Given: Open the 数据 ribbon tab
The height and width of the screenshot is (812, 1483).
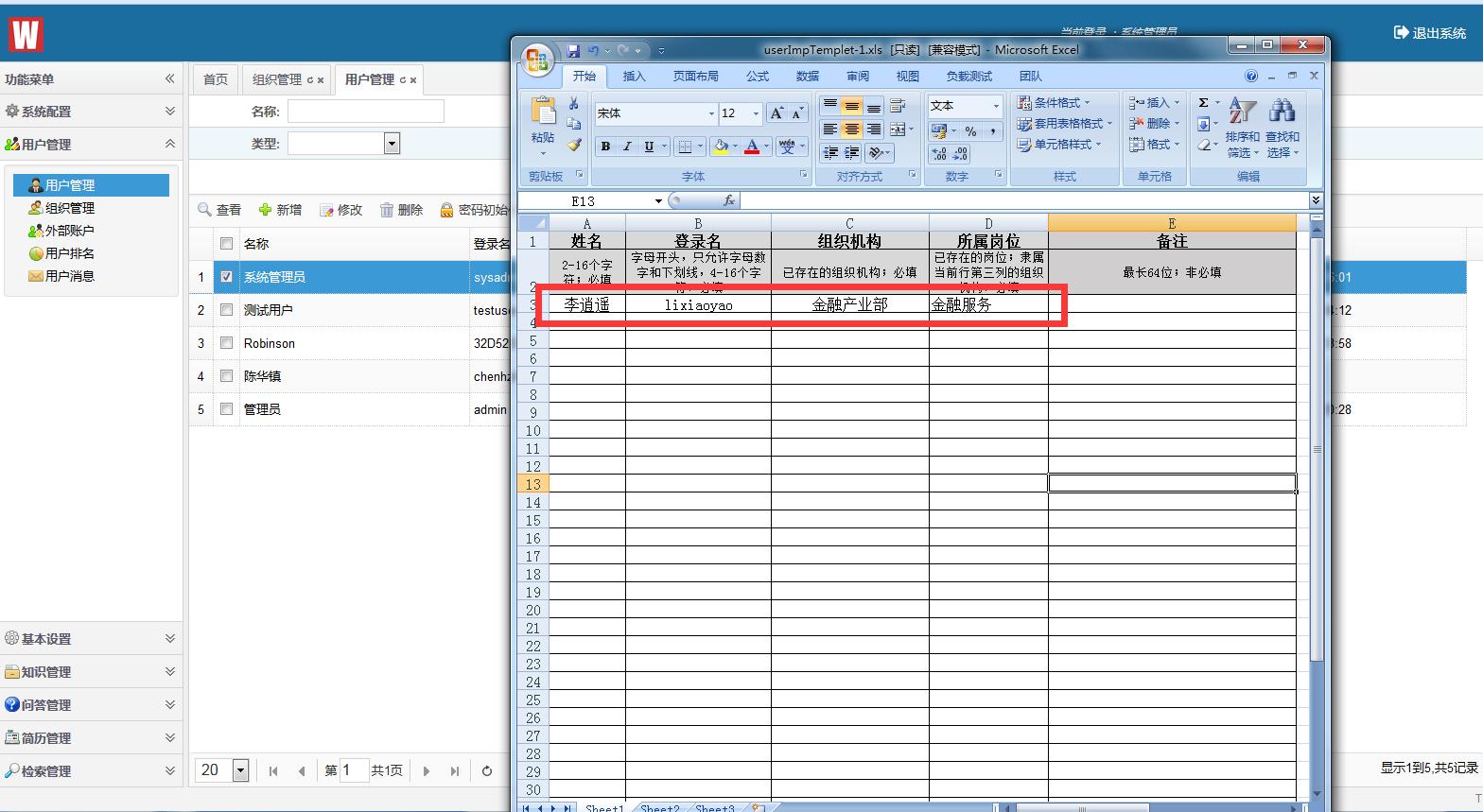Looking at the screenshot, I should click(x=808, y=77).
